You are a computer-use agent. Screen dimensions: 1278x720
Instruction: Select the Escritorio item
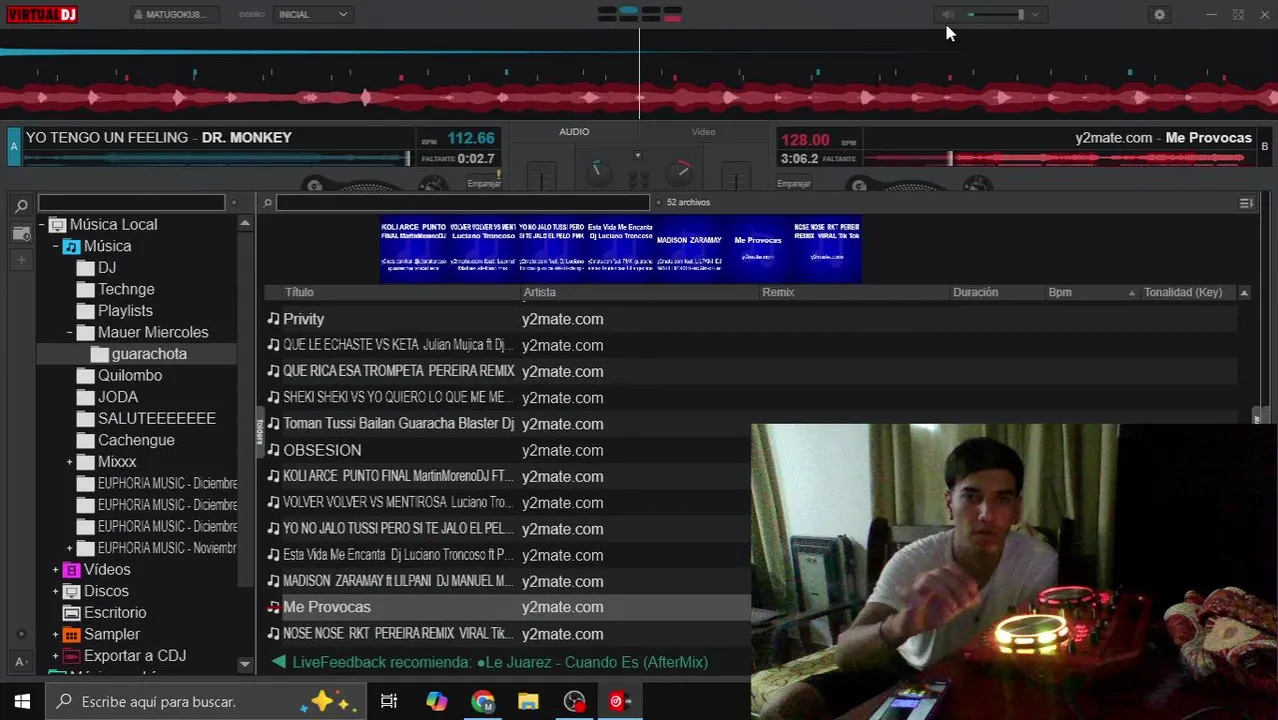click(x=115, y=613)
